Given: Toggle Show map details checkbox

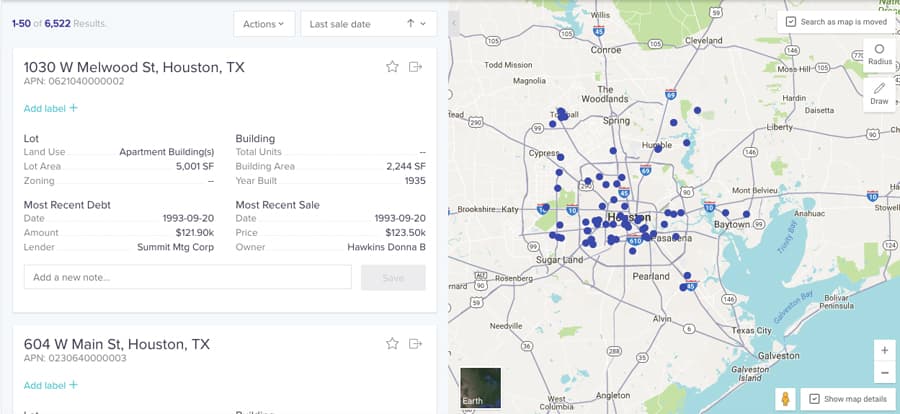Looking at the screenshot, I should [814, 399].
